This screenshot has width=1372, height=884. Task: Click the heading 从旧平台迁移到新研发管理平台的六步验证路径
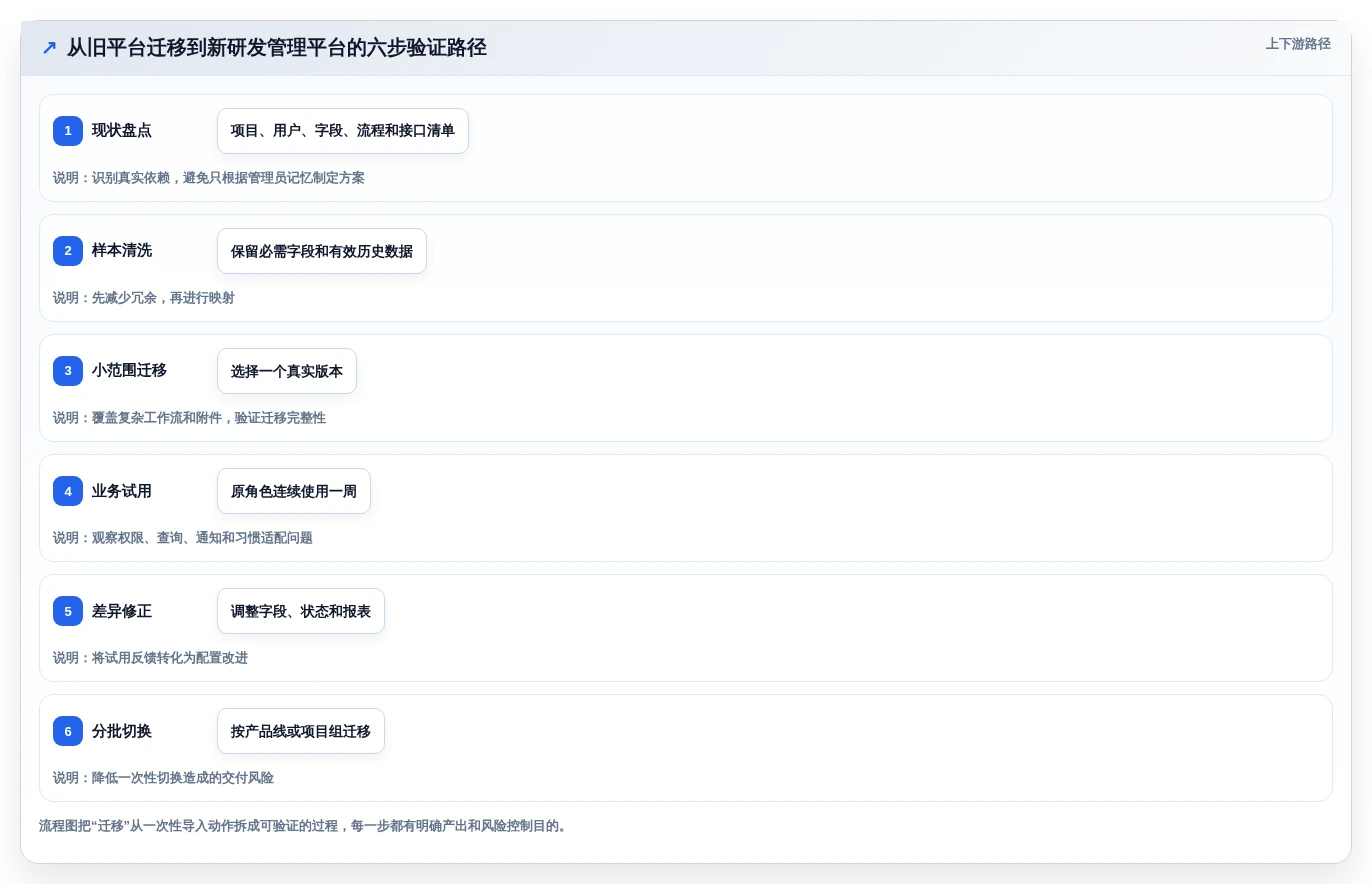[x=277, y=47]
